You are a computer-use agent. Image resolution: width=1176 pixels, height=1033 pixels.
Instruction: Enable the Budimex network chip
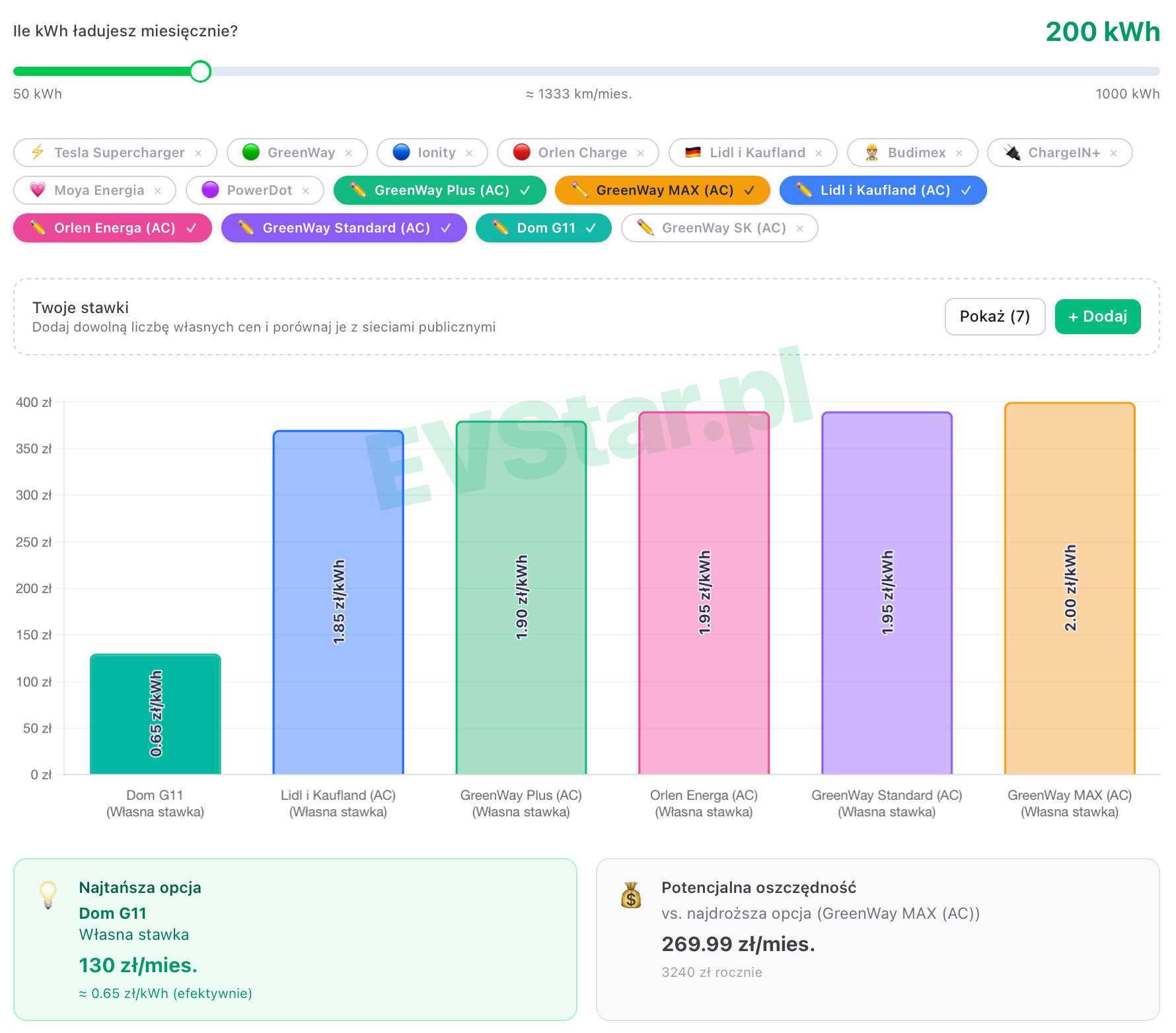click(x=912, y=153)
